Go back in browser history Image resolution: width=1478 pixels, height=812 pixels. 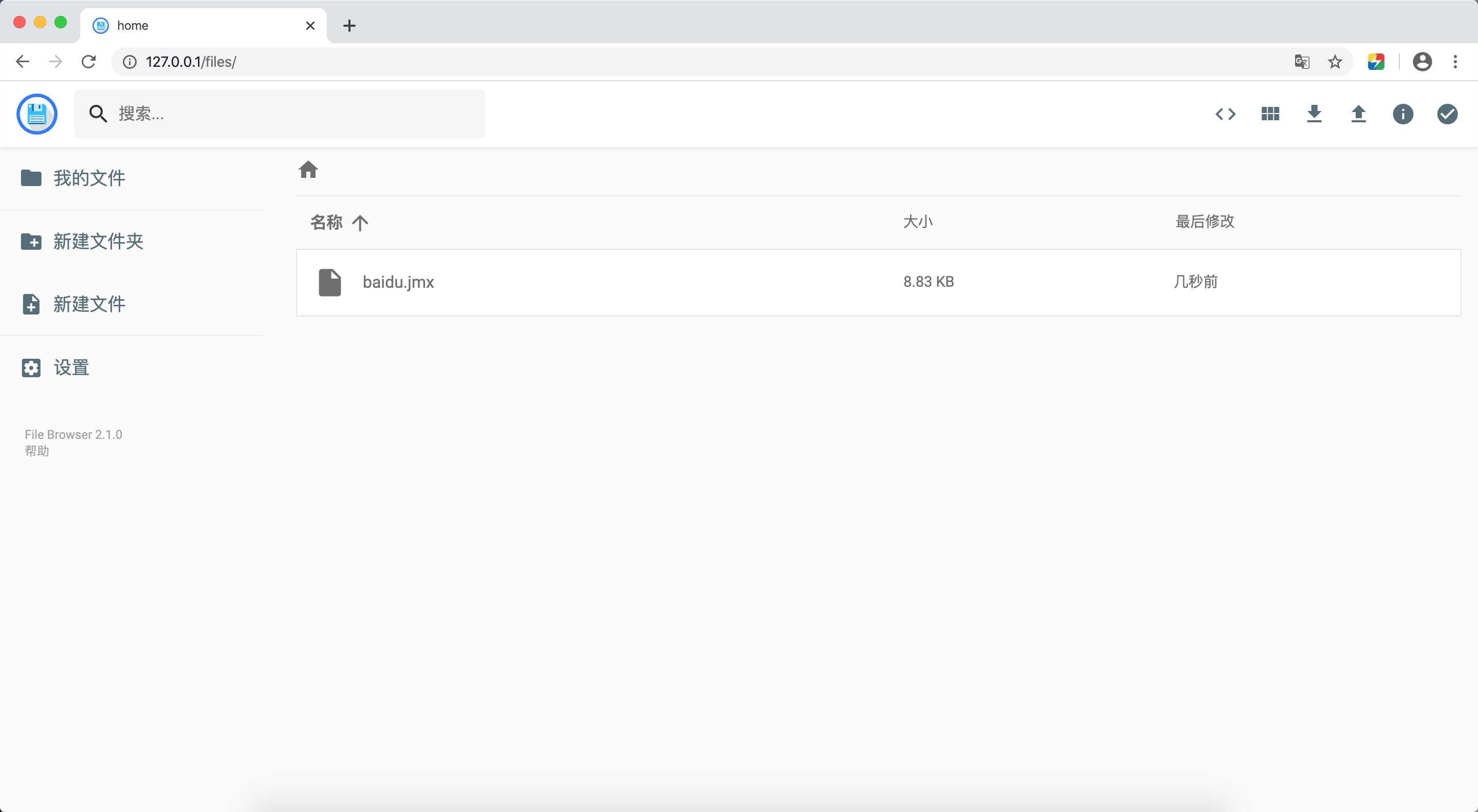23,61
